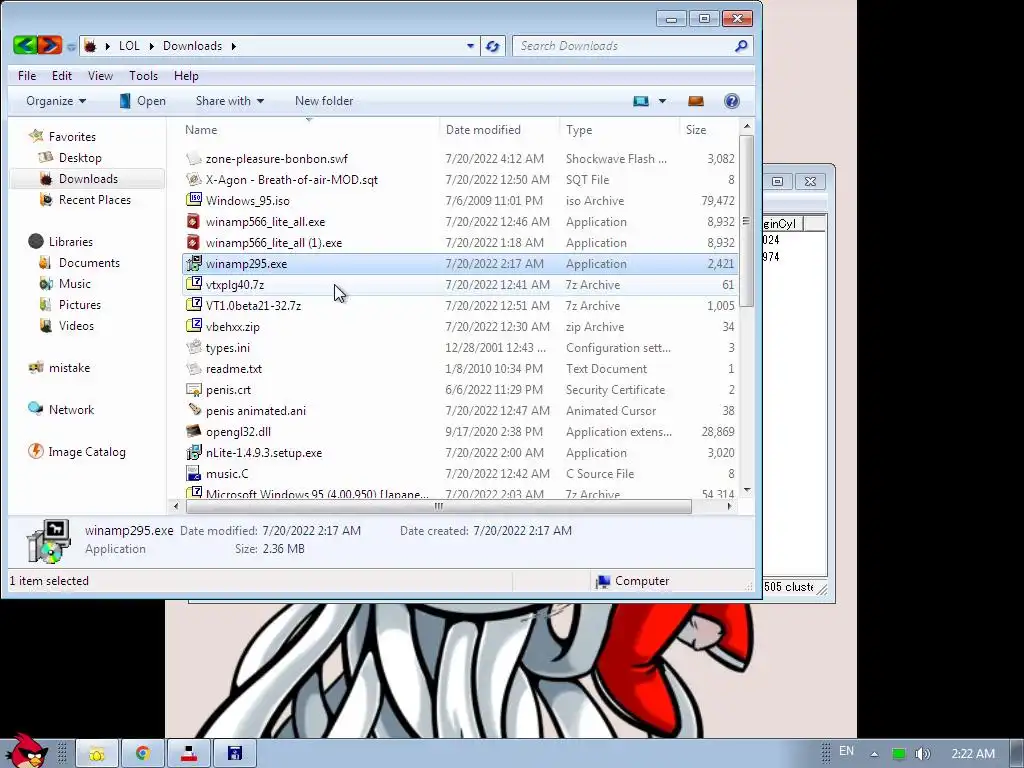Screen dimensions: 1024x768
Task: Open the Organize dropdown
Action: pos(56,101)
